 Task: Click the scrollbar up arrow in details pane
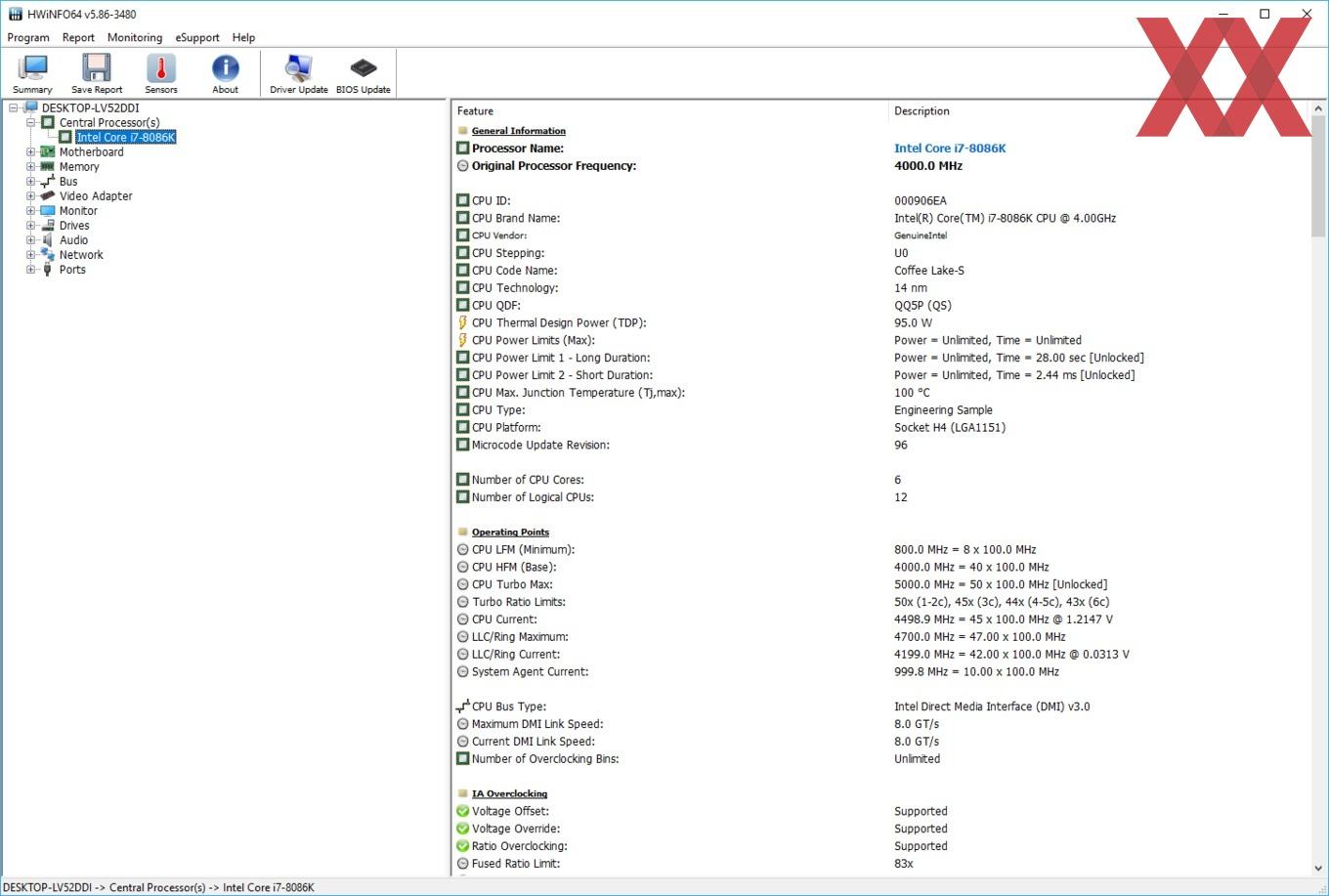[x=1319, y=107]
